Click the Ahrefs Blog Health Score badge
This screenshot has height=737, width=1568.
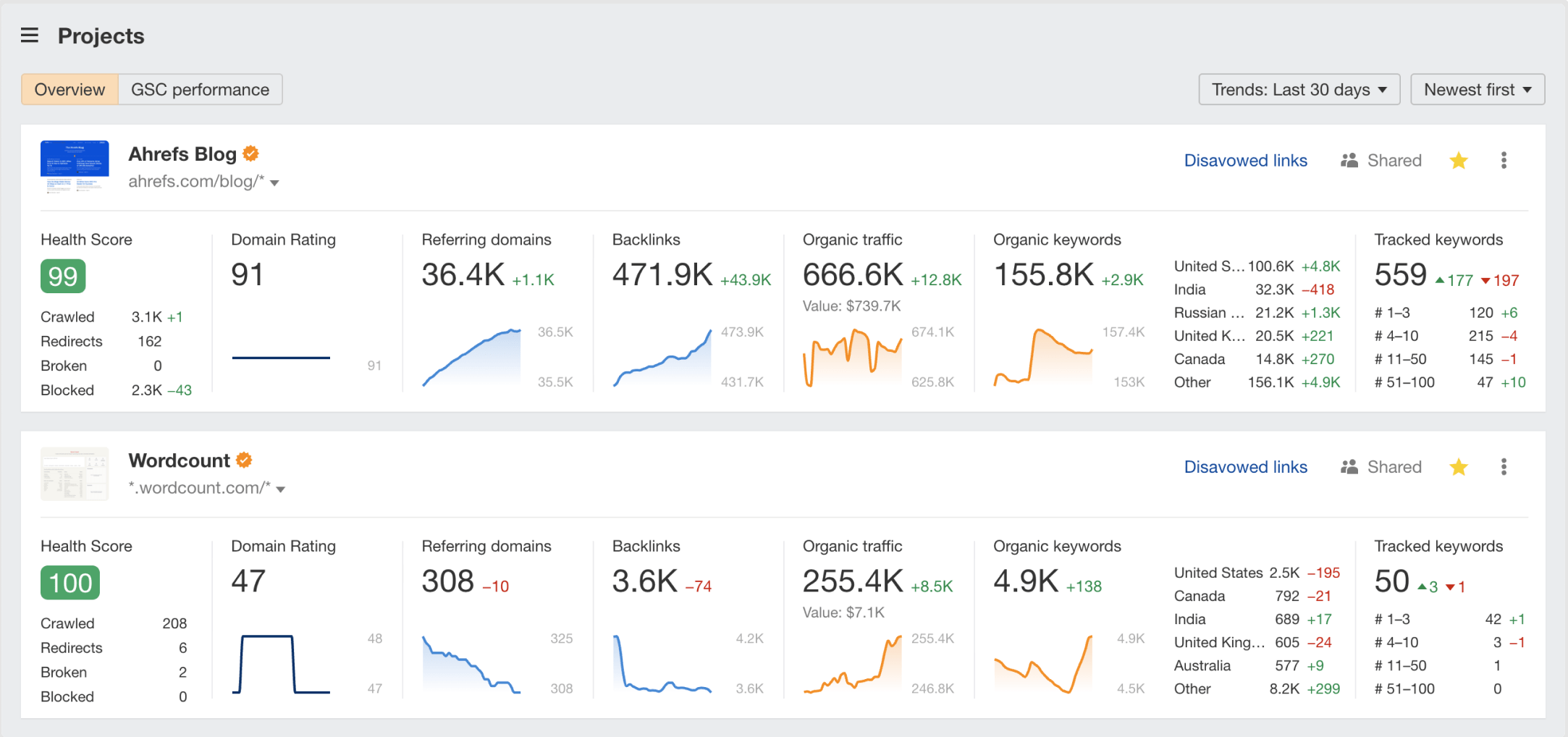[x=63, y=276]
